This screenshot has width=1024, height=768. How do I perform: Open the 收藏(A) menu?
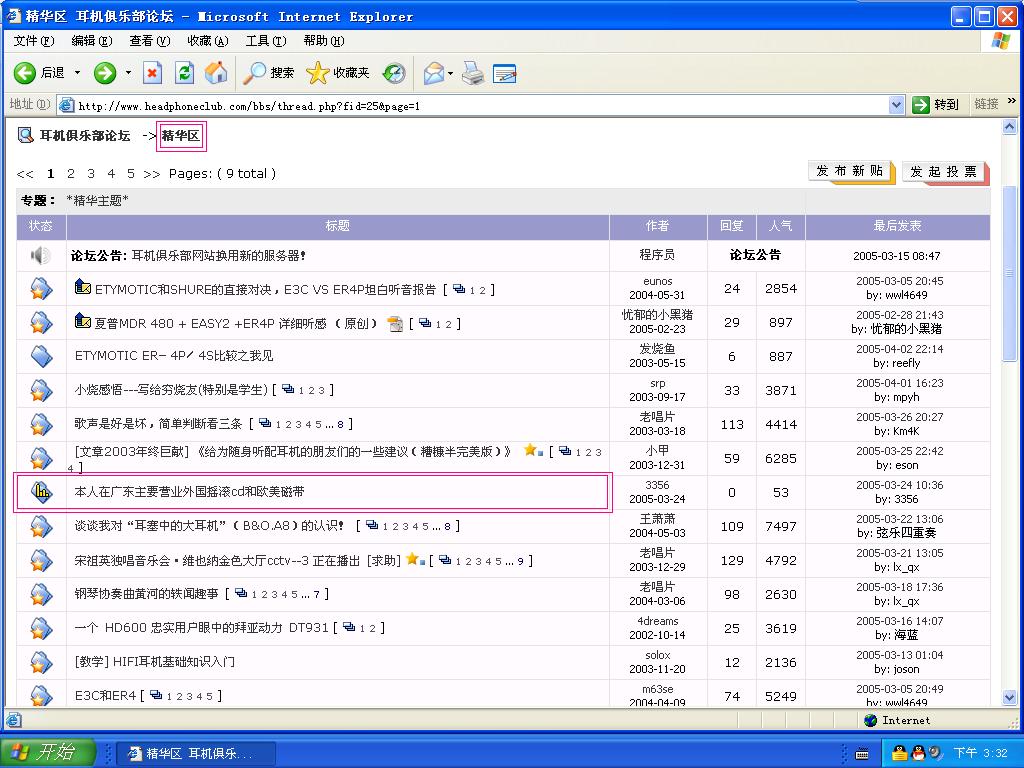pos(208,41)
